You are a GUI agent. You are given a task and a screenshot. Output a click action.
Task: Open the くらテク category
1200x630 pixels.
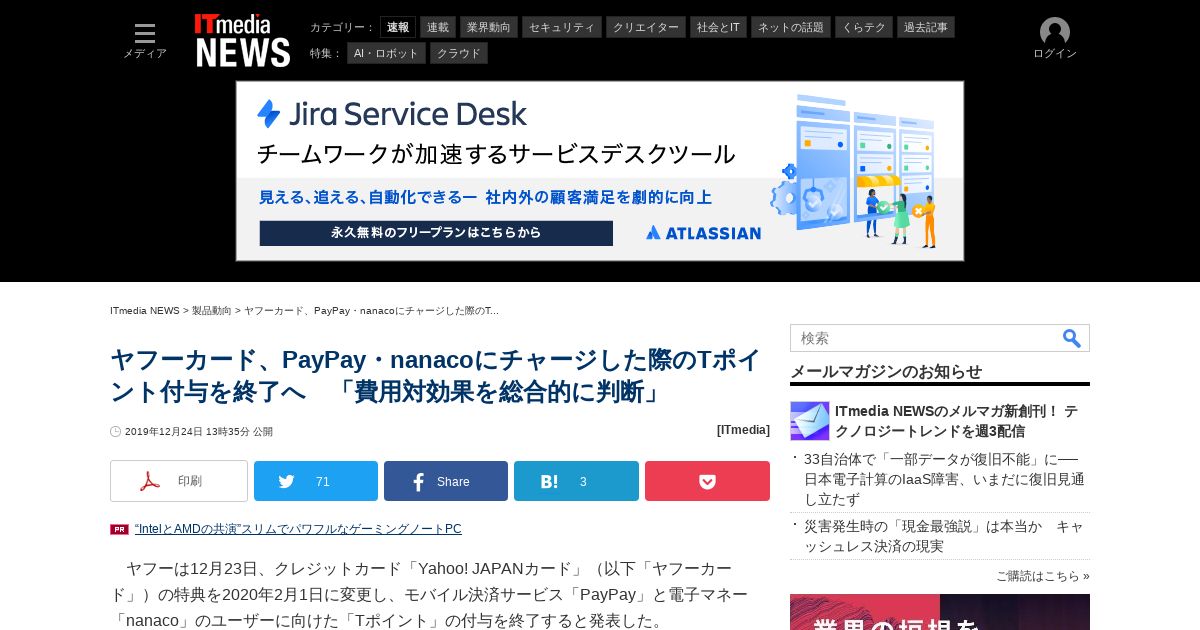[864, 27]
